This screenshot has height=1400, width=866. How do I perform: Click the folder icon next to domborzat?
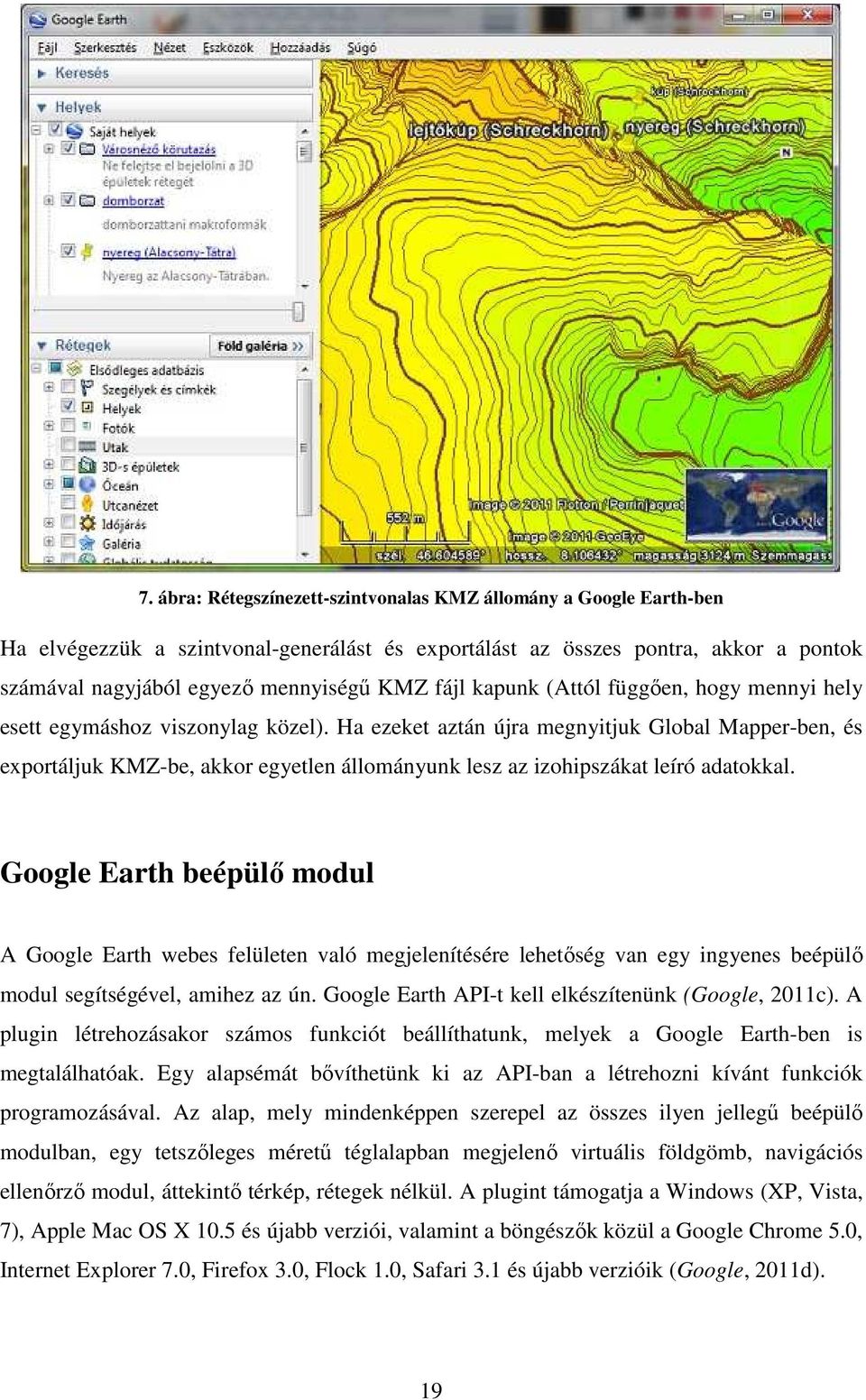pyautogui.click(x=88, y=200)
